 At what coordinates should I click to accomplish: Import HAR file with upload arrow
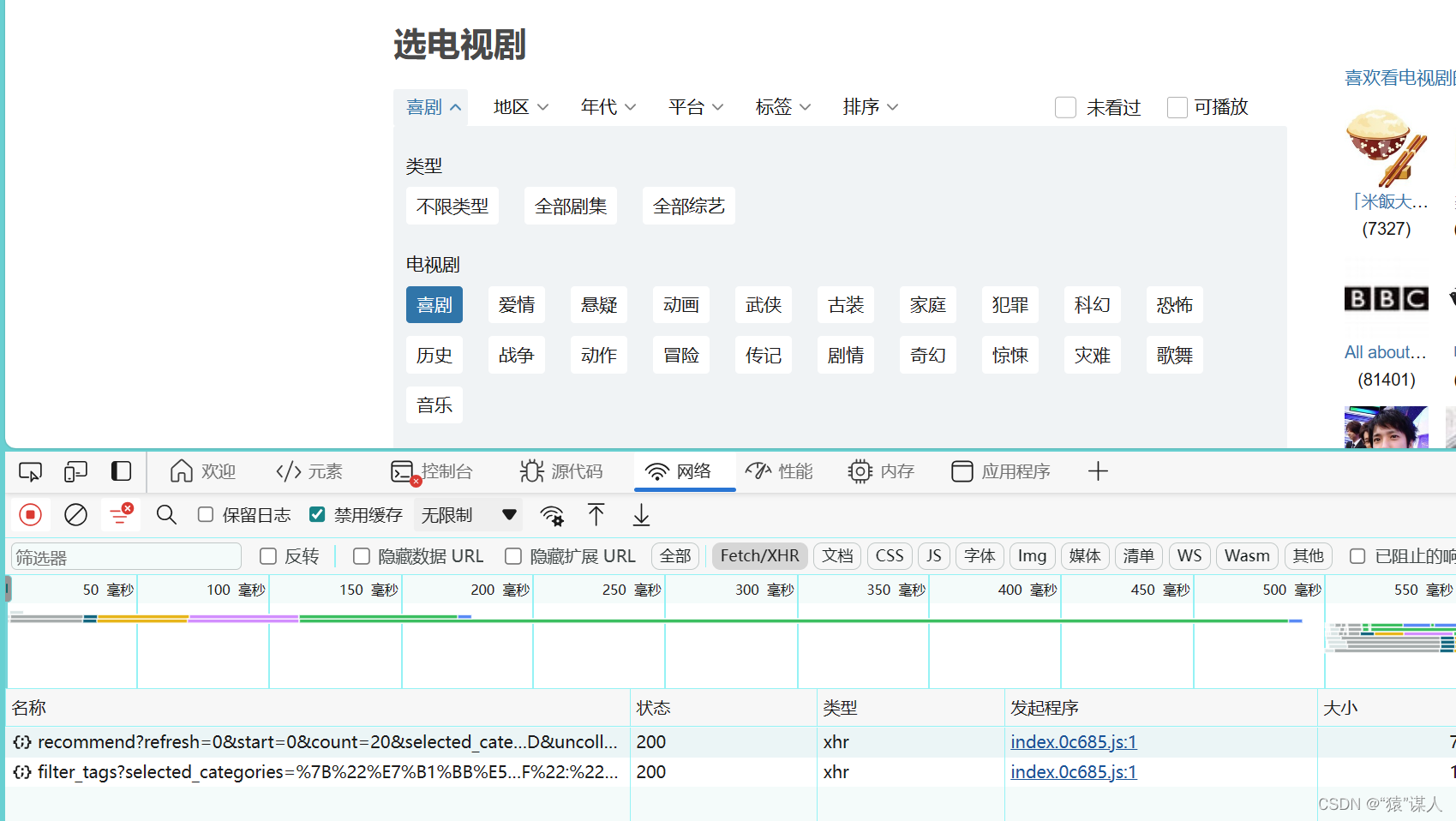pos(596,515)
